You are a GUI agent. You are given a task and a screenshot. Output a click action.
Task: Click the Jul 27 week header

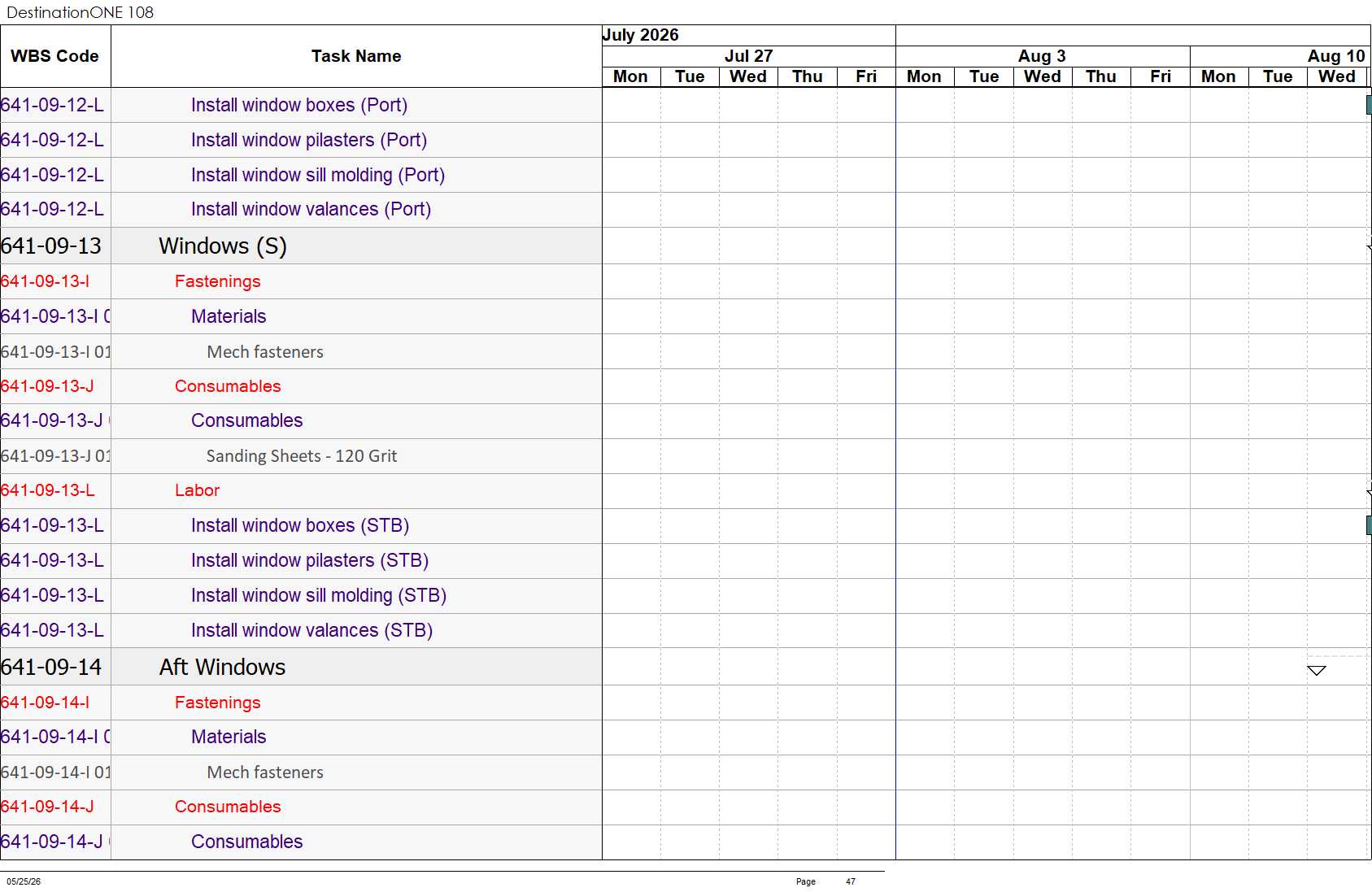tap(748, 56)
